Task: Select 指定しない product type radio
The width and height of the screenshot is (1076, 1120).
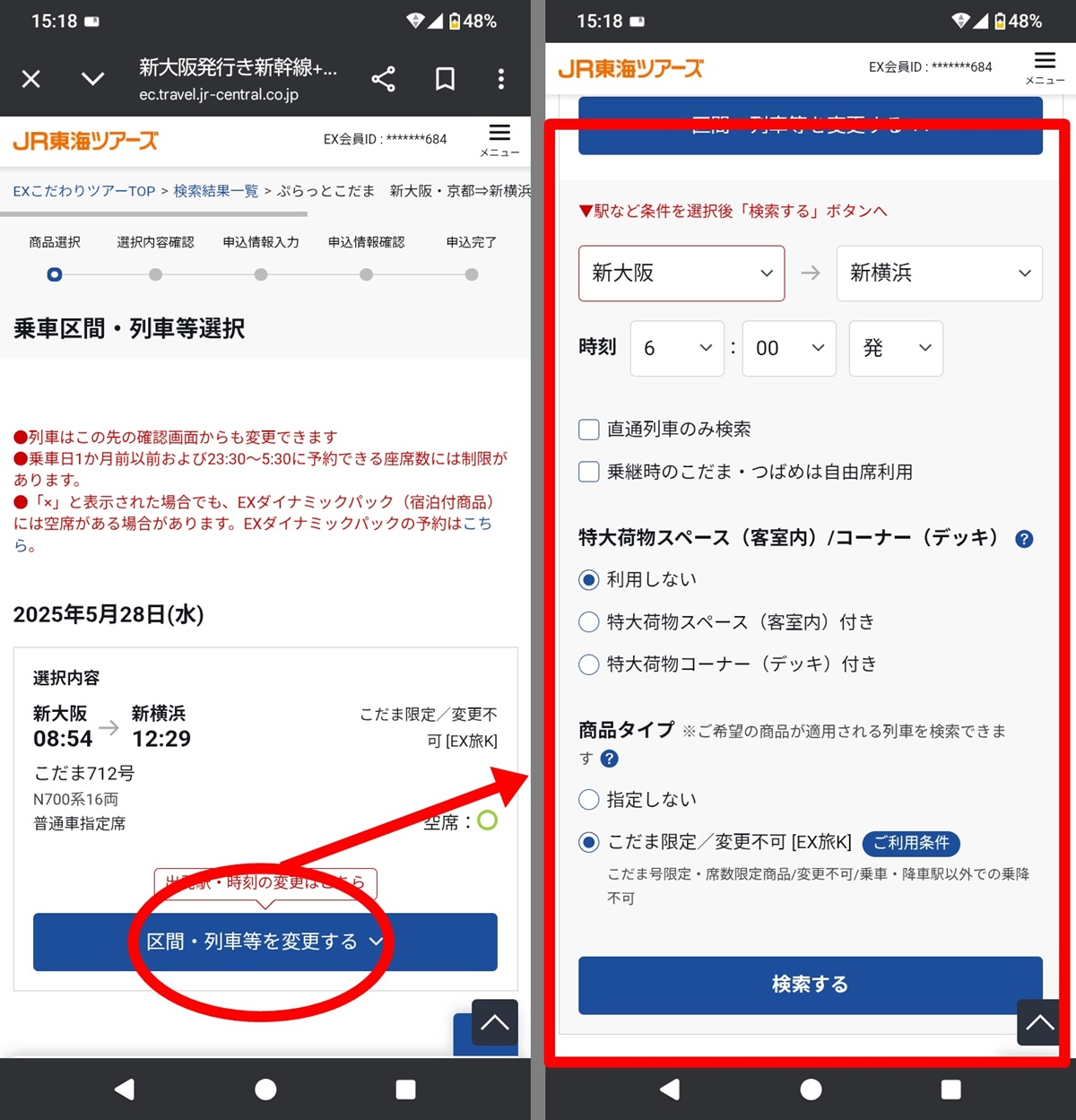Action: pos(589,800)
